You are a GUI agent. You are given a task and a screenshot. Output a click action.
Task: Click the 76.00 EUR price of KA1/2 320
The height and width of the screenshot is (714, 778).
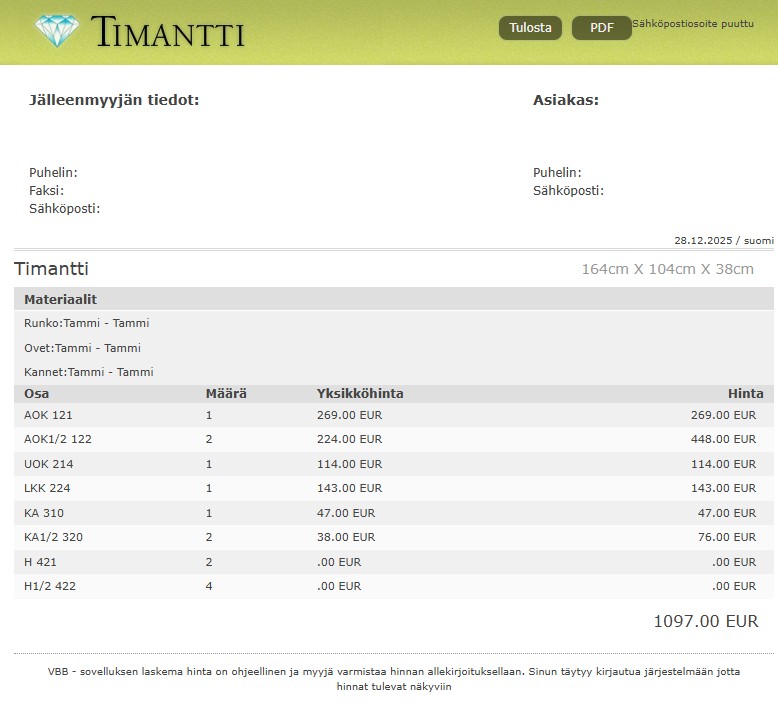[x=726, y=537]
